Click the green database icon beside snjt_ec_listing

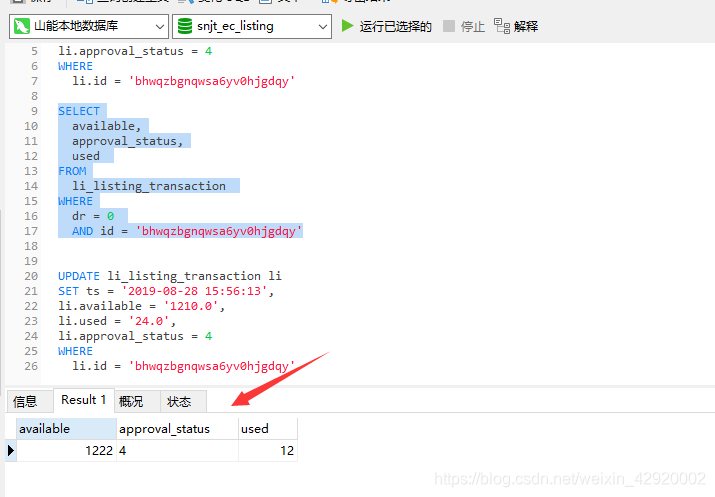tap(185, 26)
